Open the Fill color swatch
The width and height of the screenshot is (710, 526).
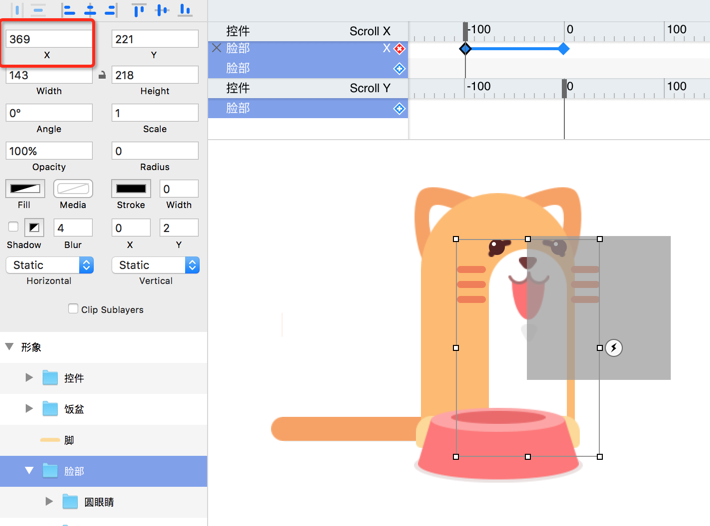coord(25,189)
